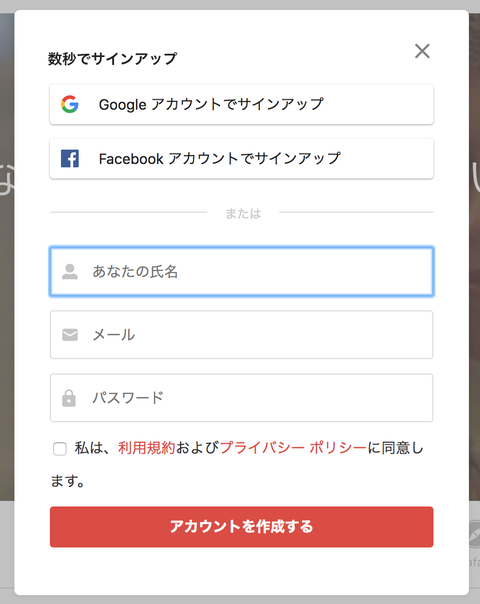The height and width of the screenshot is (604, 480).
Task: Click the に同意します agreement label text
Action: (x=396, y=448)
